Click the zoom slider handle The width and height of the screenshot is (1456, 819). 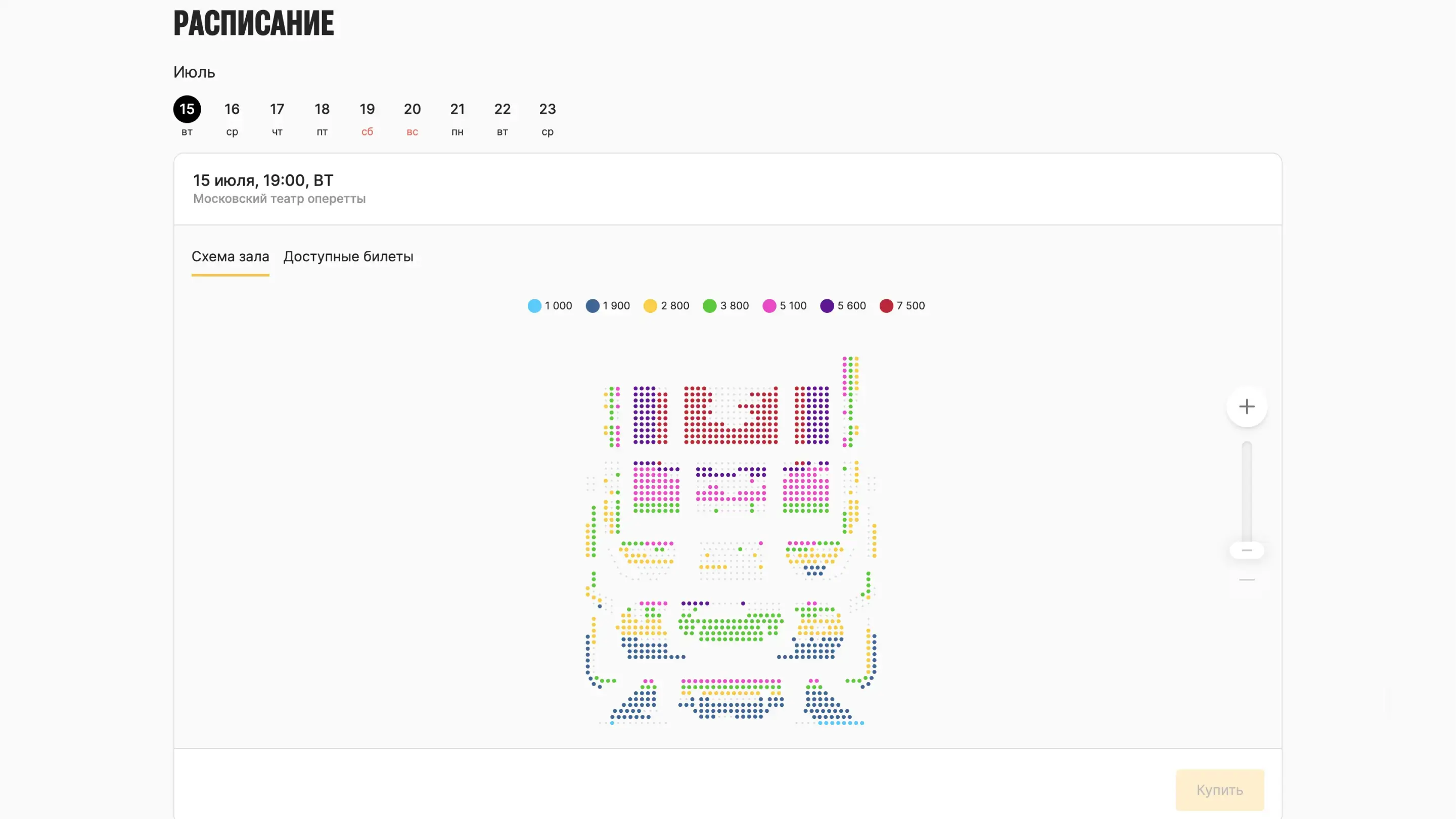click(1246, 550)
